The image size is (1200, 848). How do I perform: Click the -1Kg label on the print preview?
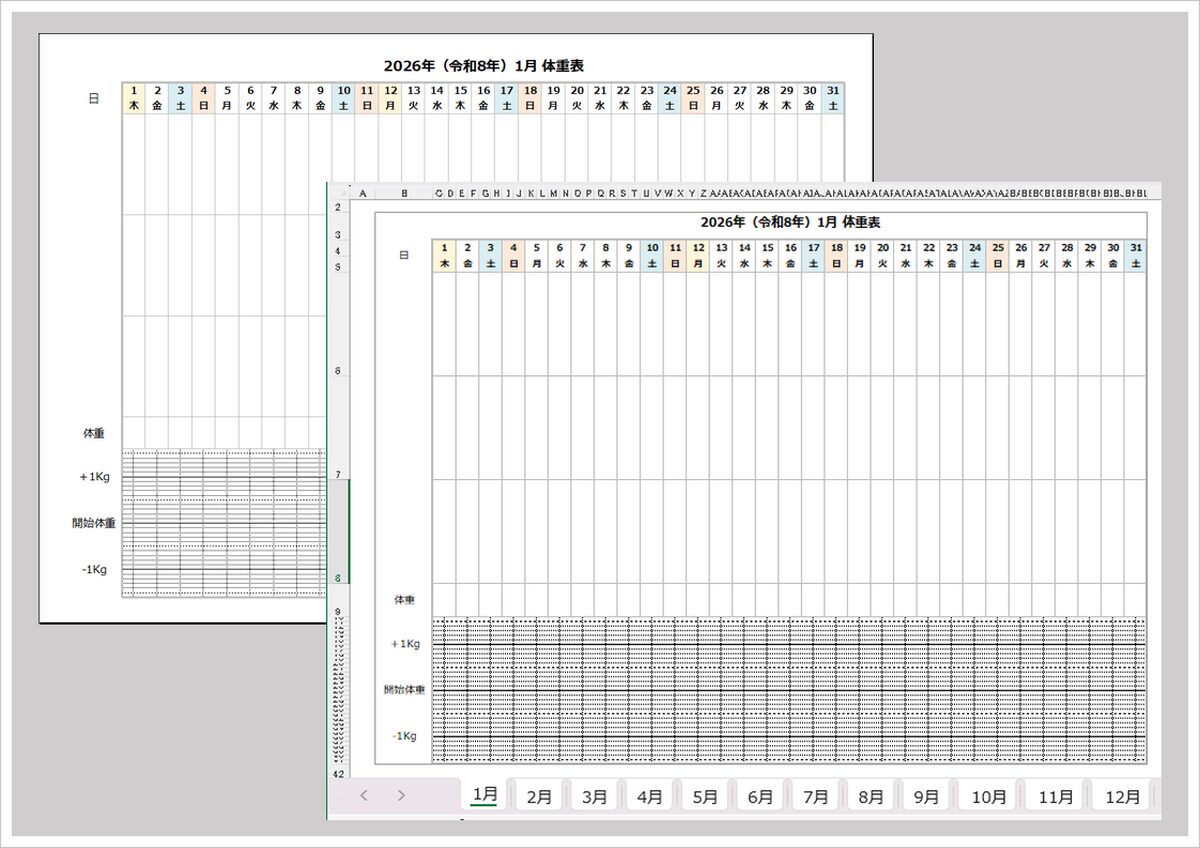coord(94,570)
